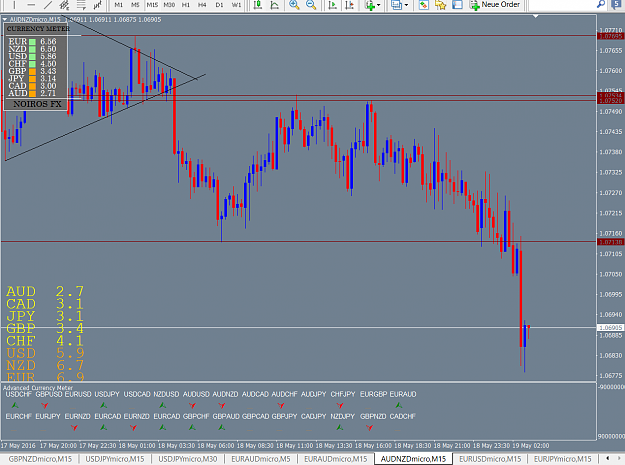Select the trendline drawing tool
This screenshot has width=625, height=465.
pos(47,5)
